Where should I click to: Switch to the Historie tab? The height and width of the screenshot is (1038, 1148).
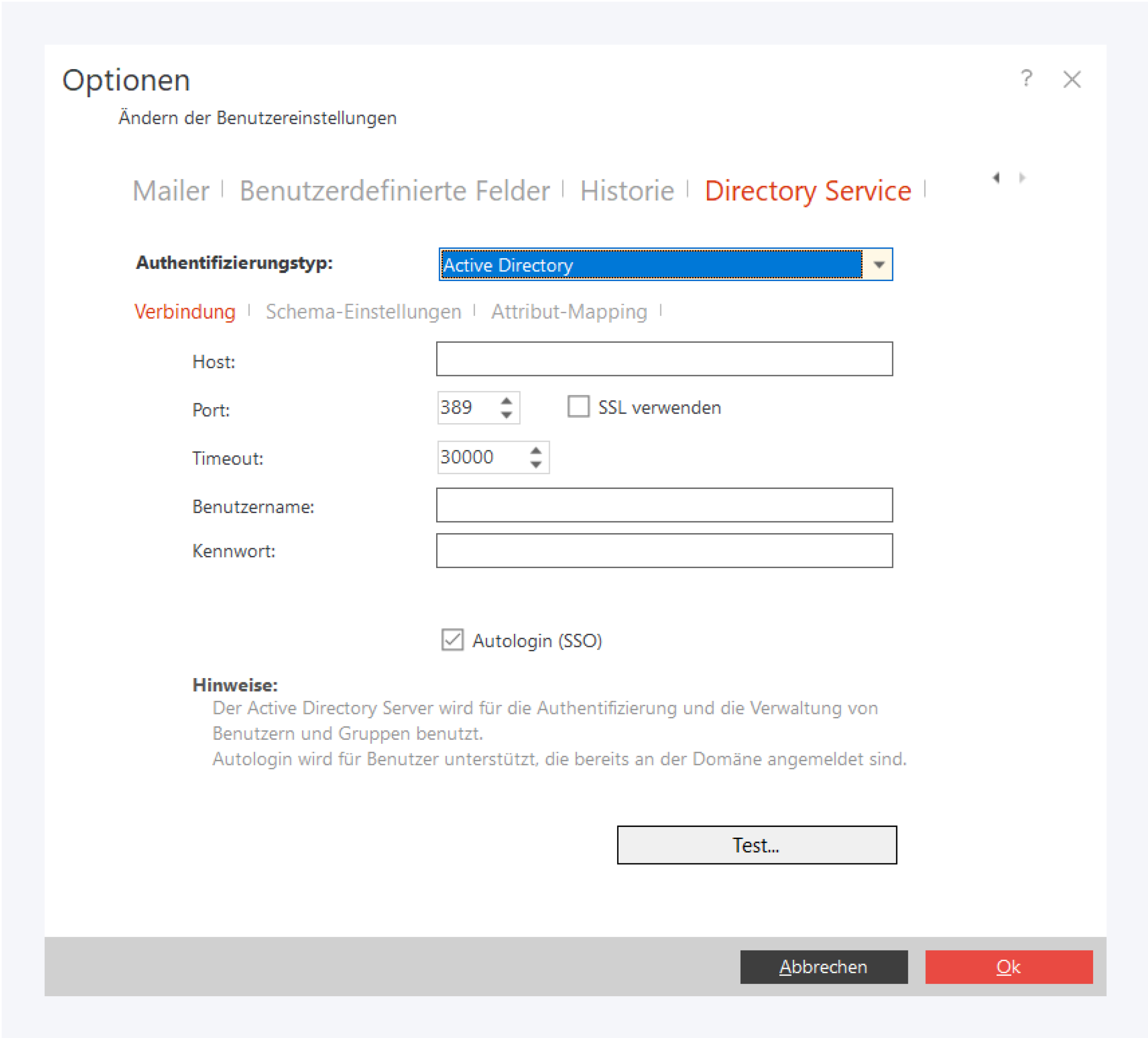click(x=626, y=191)
